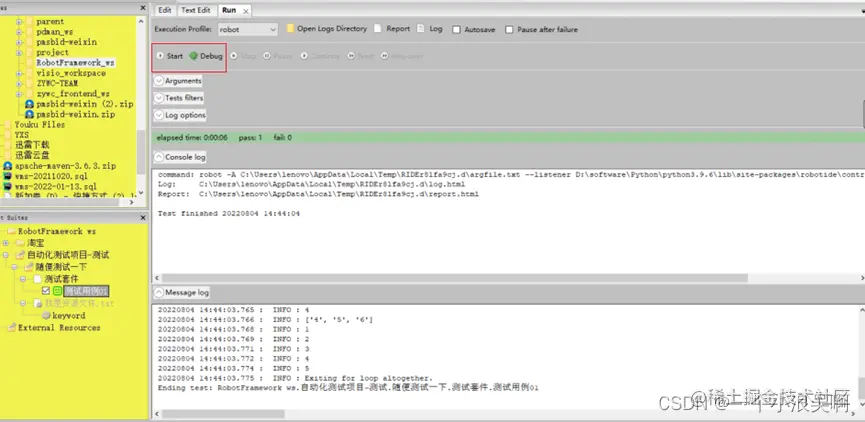This screenshot has height=422, width=865.
Task: Expand the pdman_ws folder node
Action: (x=19, y=32)
